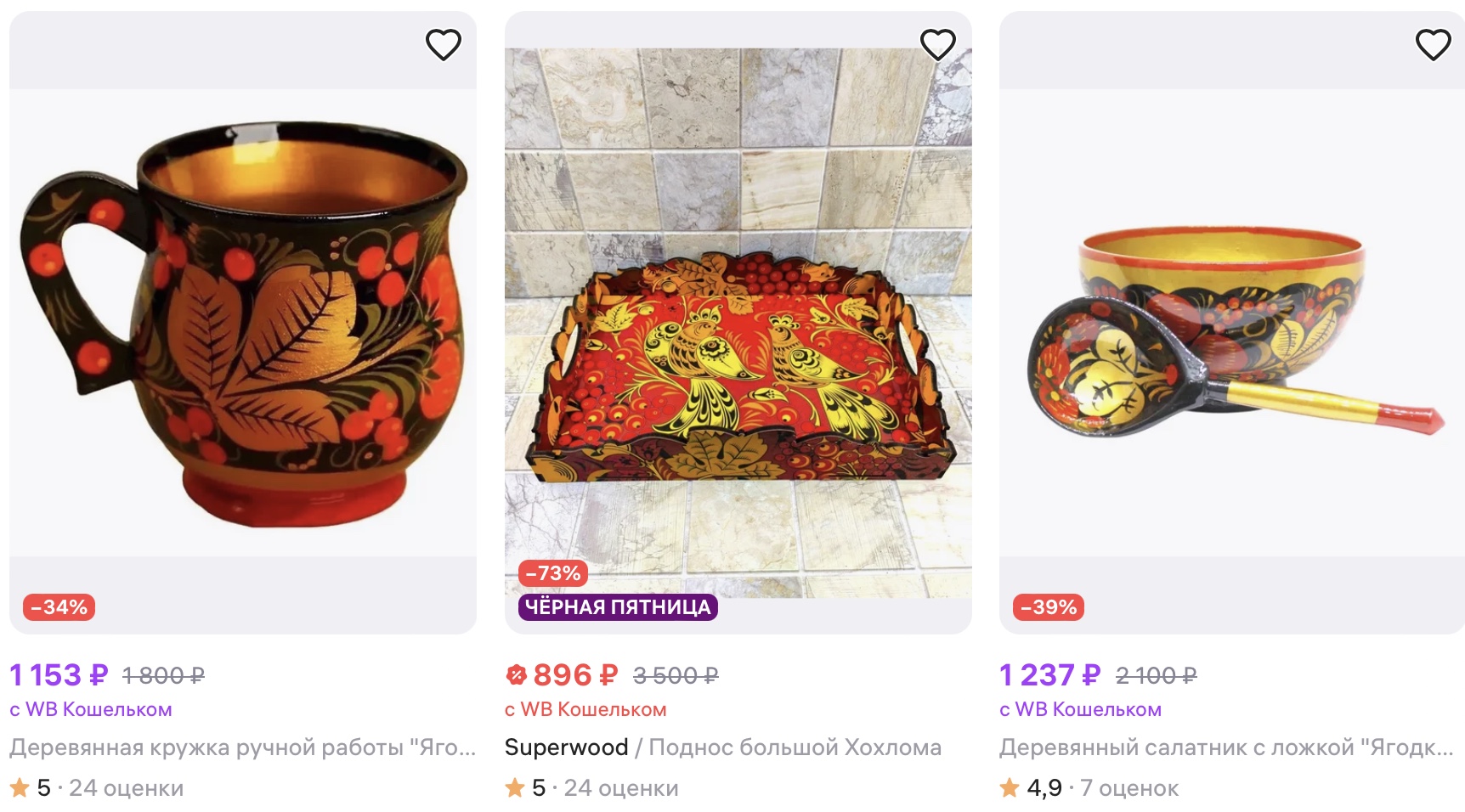Open "Деревянный салатник с ложкой" title

pos(1225,747)
